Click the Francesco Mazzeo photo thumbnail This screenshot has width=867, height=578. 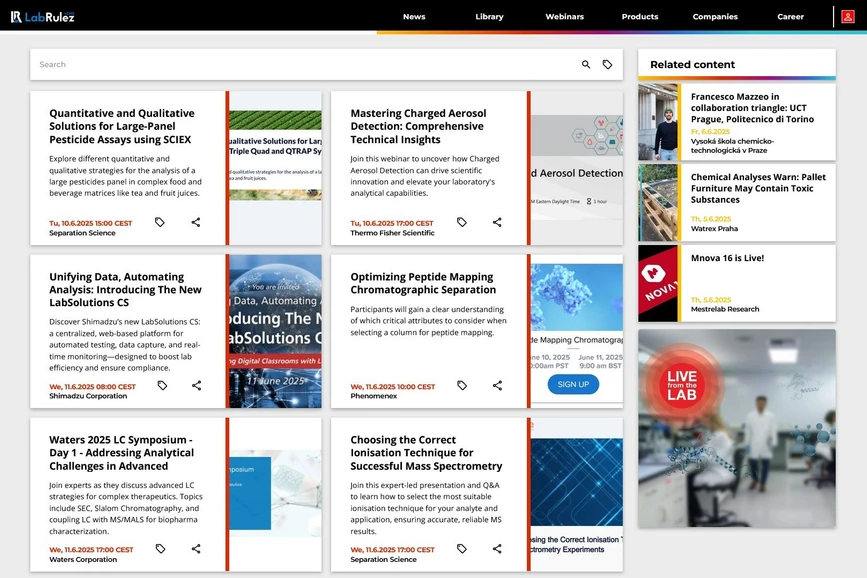658,122
